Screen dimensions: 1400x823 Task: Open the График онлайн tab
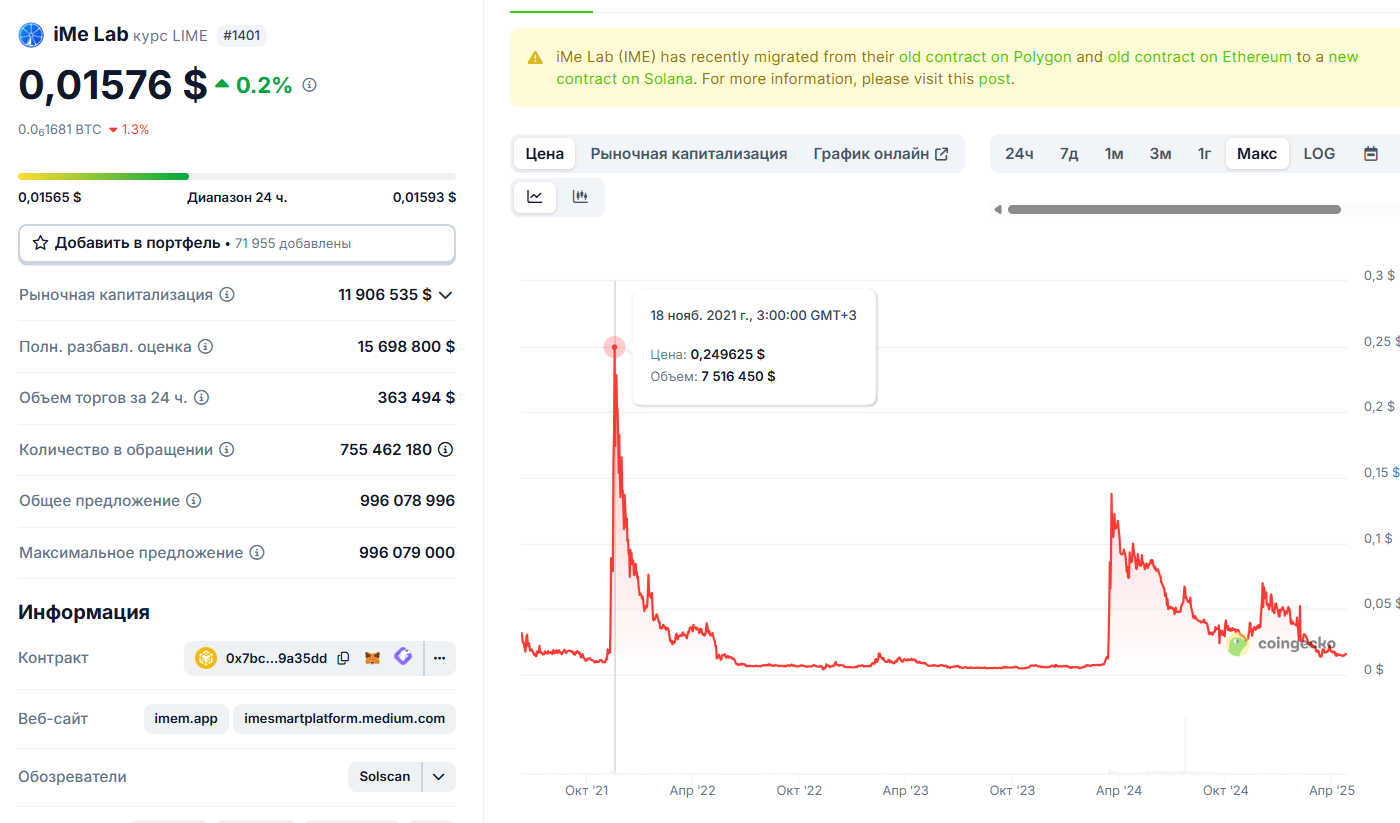click(x=880, y=154)
